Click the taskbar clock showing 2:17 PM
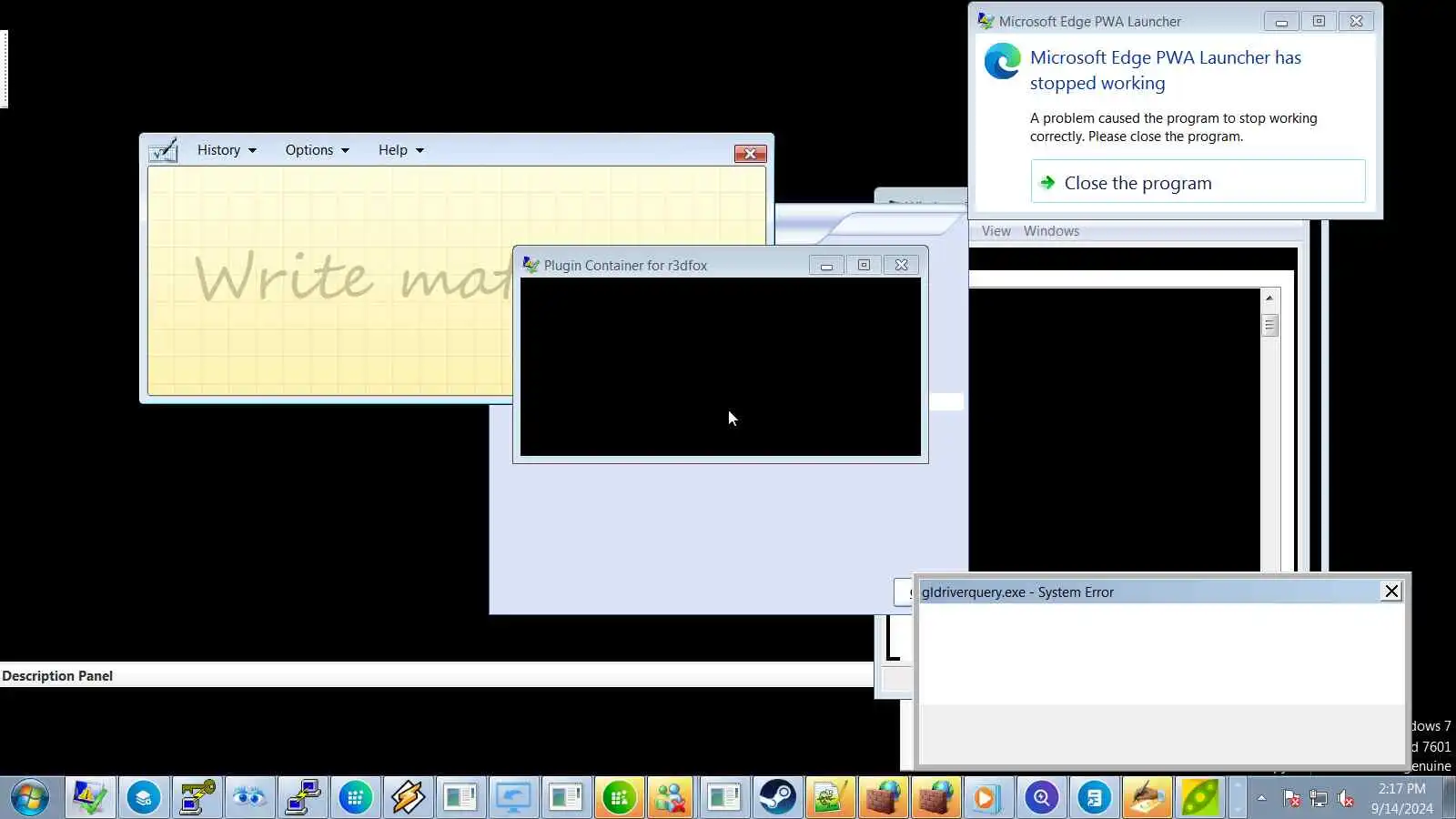The height and width of the screenshot is (819, 1456). (1401, 798)
